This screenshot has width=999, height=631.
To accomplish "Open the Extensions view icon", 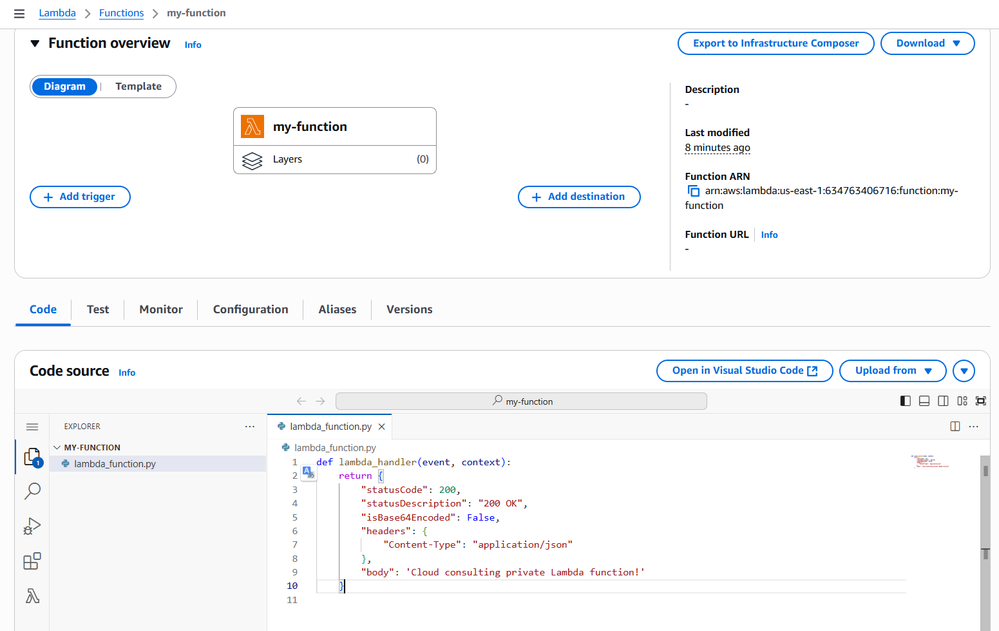I will [32, 561].
